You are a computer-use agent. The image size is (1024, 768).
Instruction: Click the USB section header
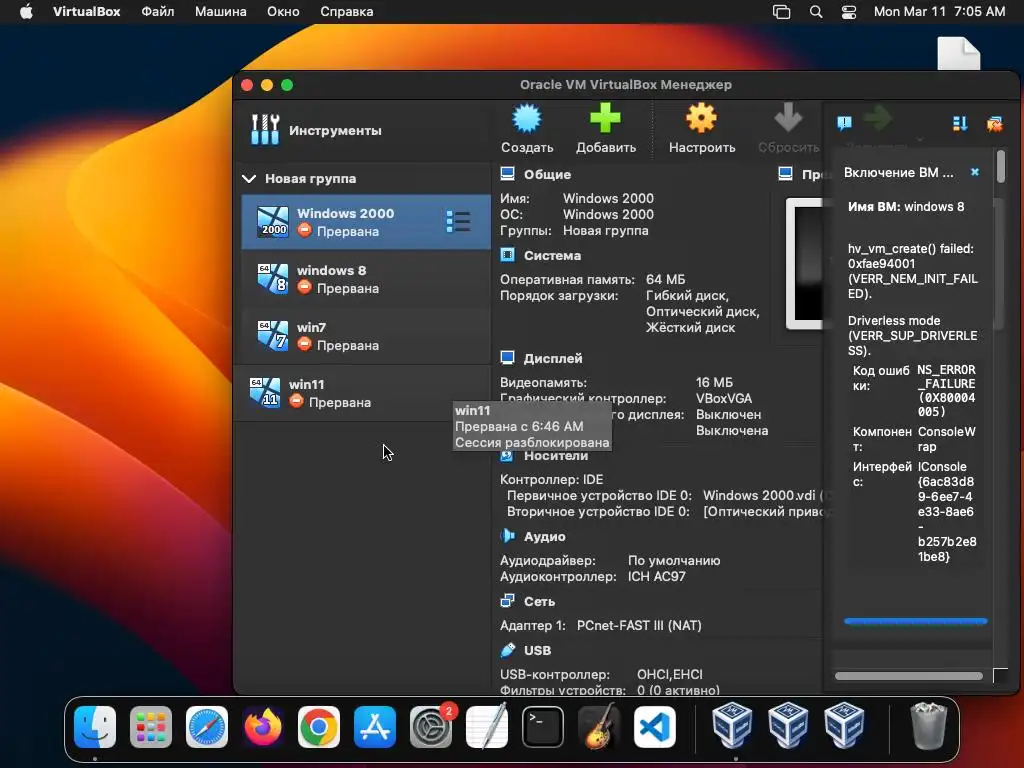[x=537, y=650]
